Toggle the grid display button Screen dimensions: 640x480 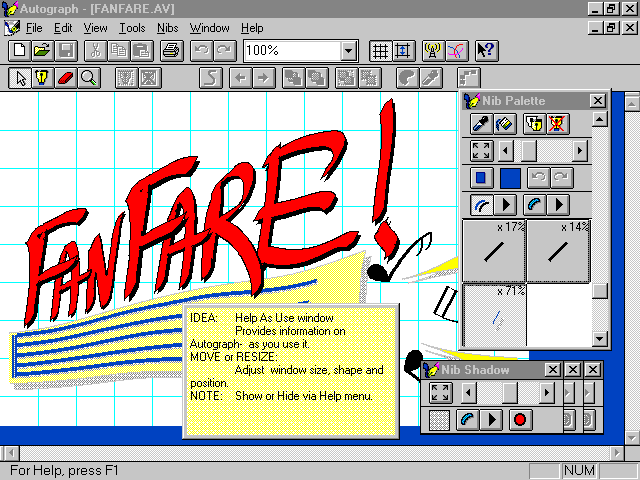point(380,50)
